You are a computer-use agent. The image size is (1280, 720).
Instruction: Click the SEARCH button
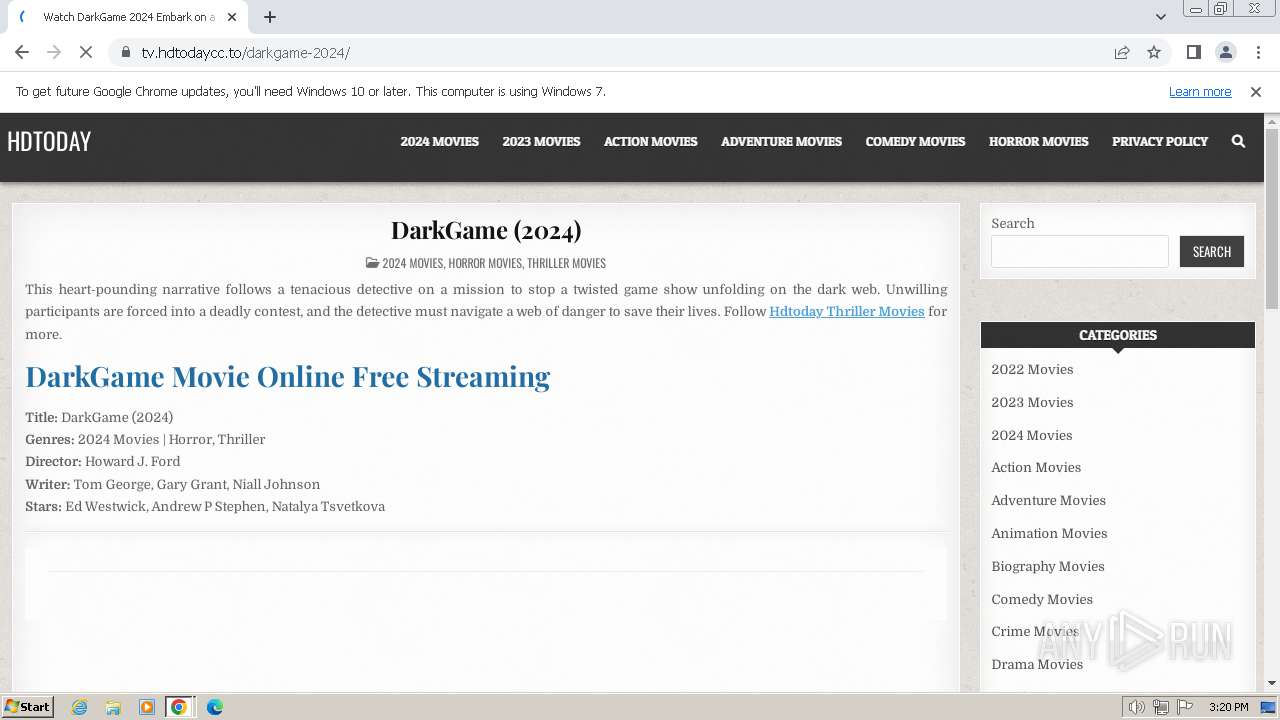coord(1212,251)
